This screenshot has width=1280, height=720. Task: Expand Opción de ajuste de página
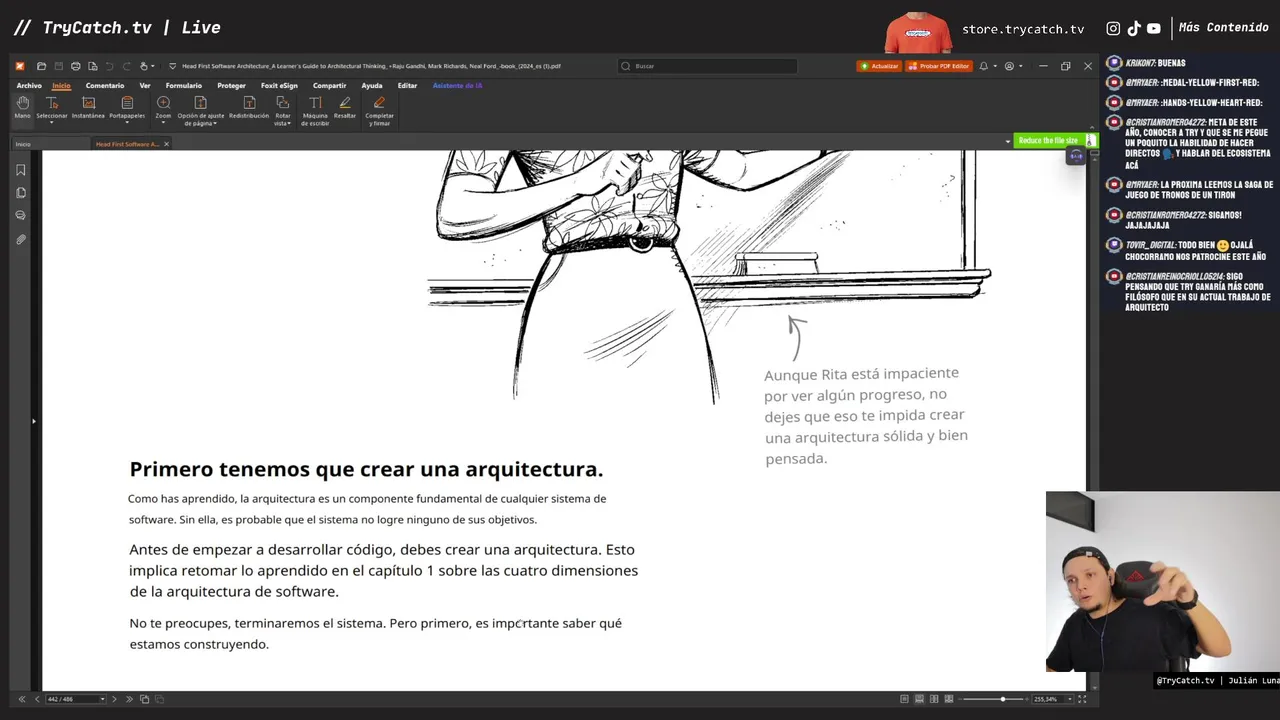(x=200, y=111)
